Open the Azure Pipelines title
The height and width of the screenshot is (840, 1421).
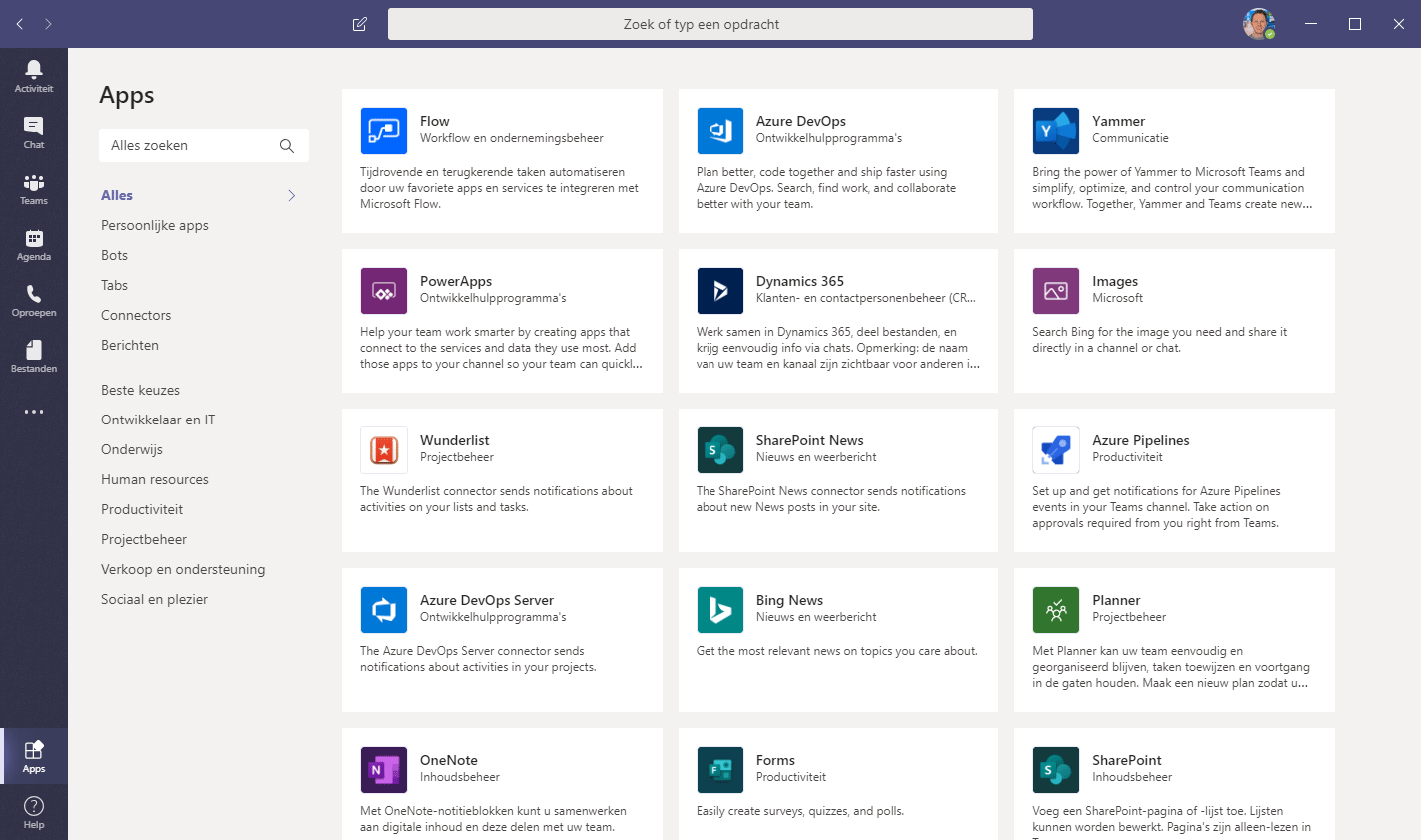1141,440
